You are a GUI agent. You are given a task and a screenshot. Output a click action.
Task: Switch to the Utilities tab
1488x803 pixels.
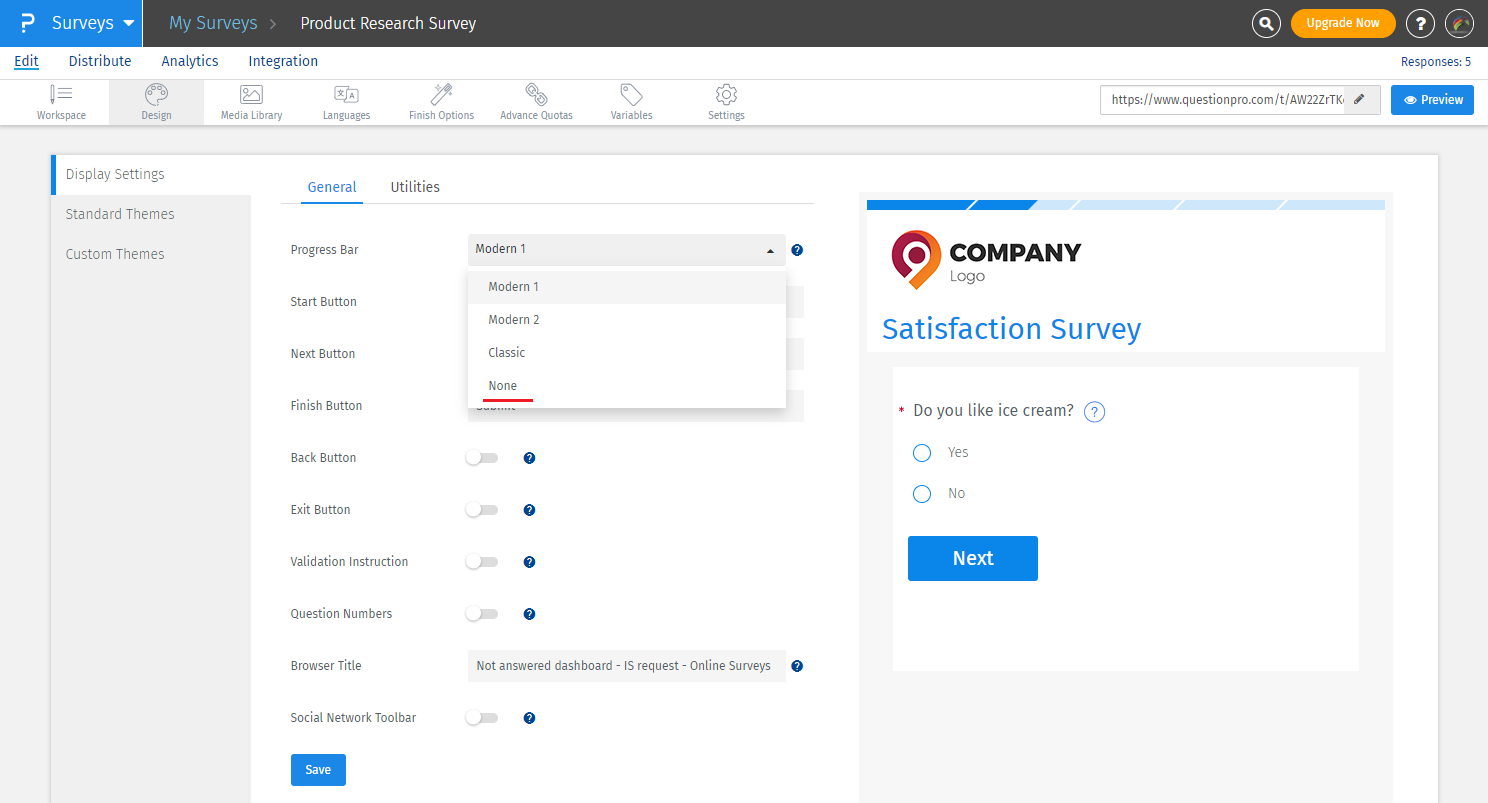[415, 187]
